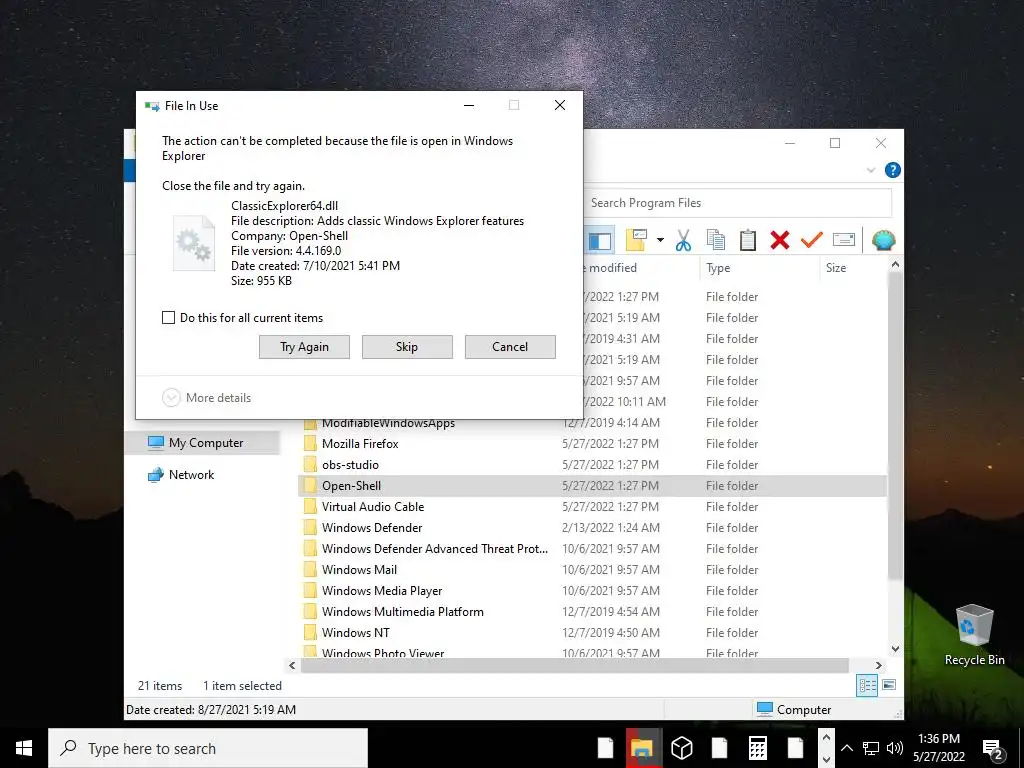
Task: Sort by Date modified column header
Action: pos(641,268)
